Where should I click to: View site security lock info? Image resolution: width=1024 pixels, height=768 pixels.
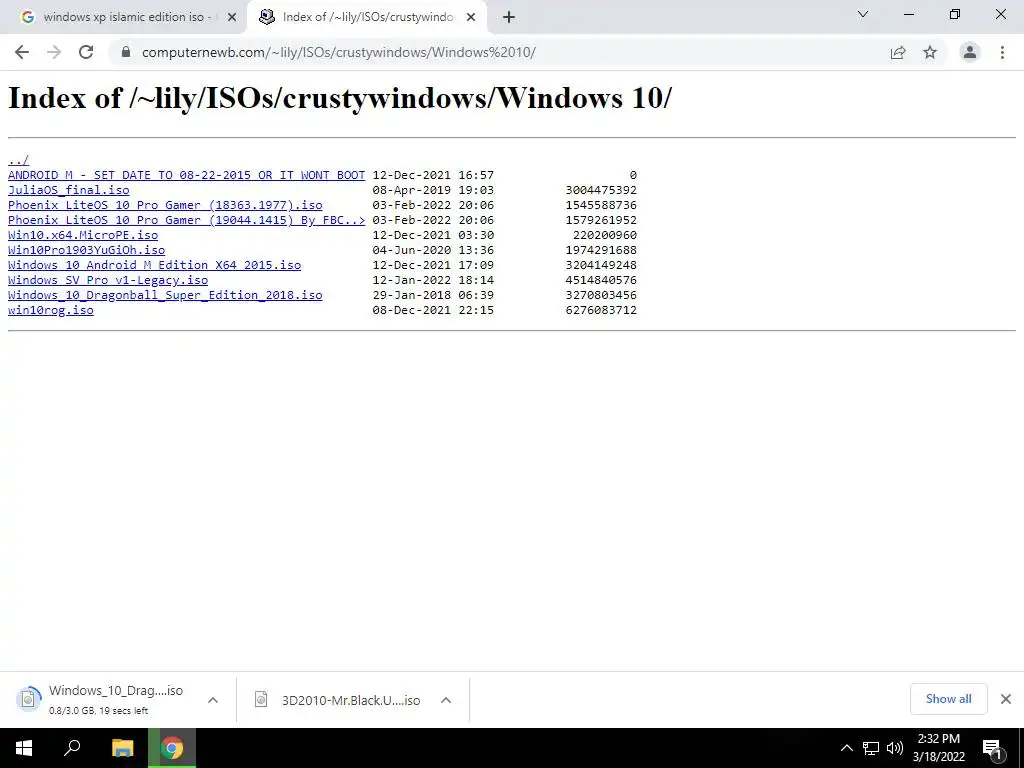point(126,52)
